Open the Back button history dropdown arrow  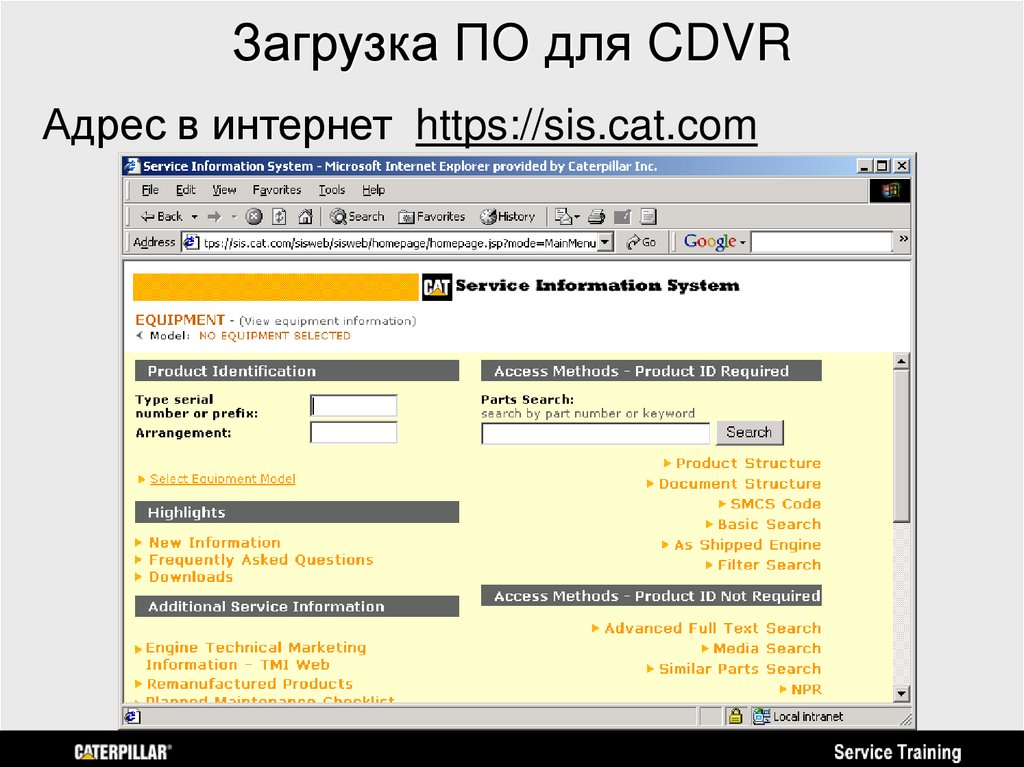coord(194,216)
